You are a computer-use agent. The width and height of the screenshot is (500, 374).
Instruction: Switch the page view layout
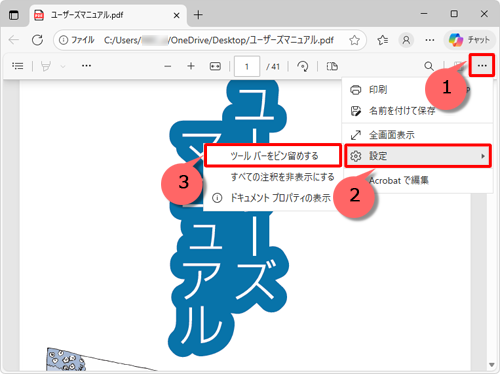[x=332, y=66]
